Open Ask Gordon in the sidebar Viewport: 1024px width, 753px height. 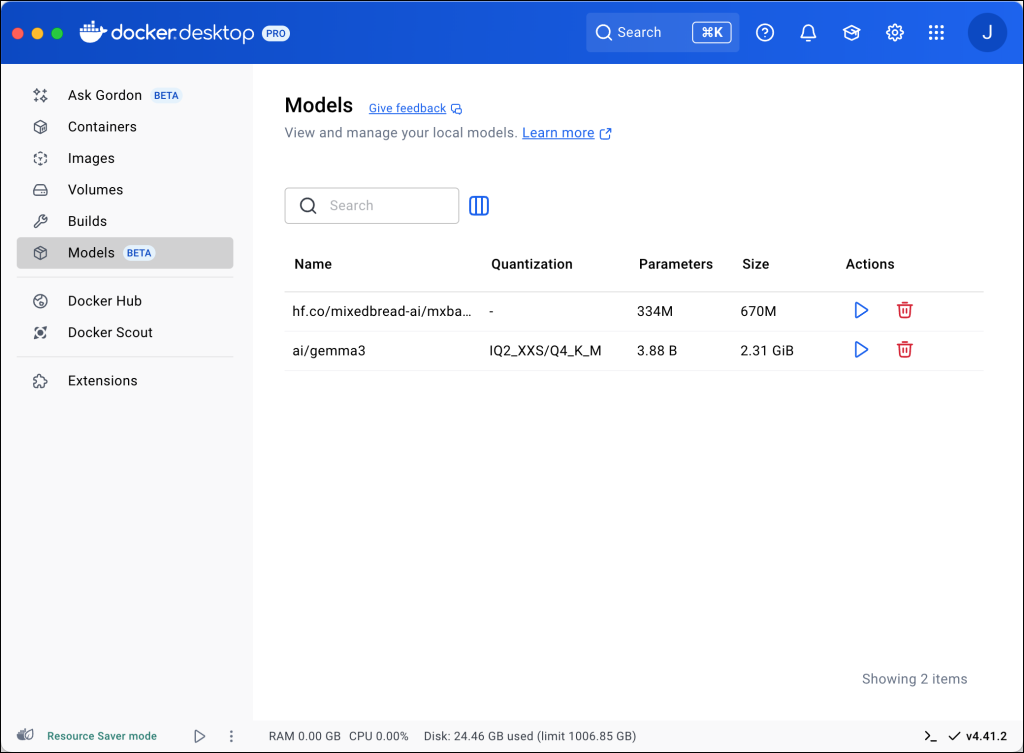click(x=125, y=95)
